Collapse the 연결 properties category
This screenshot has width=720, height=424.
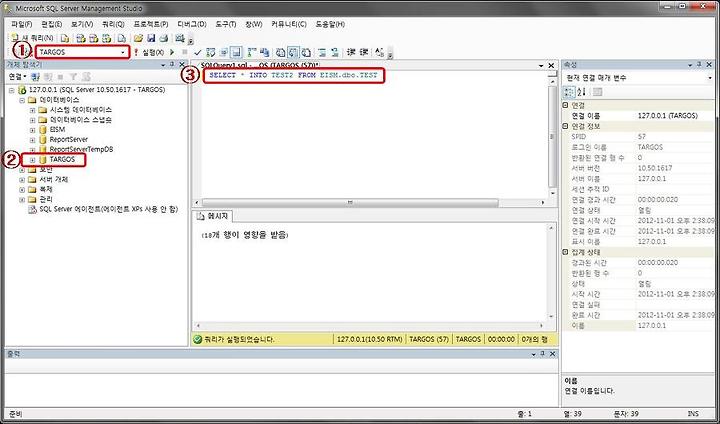pyautogui.click(x=566, y=105)
